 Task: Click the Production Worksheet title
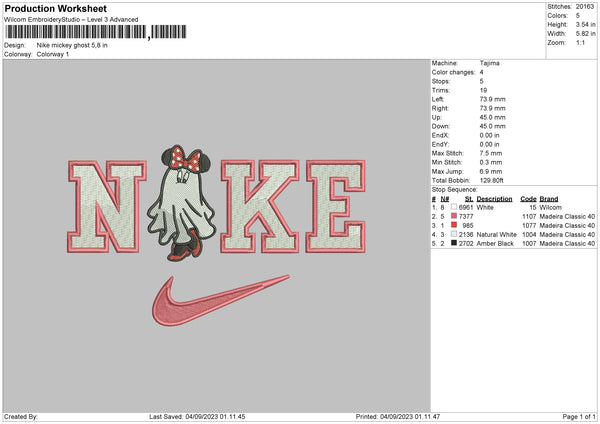pos(55,8)
